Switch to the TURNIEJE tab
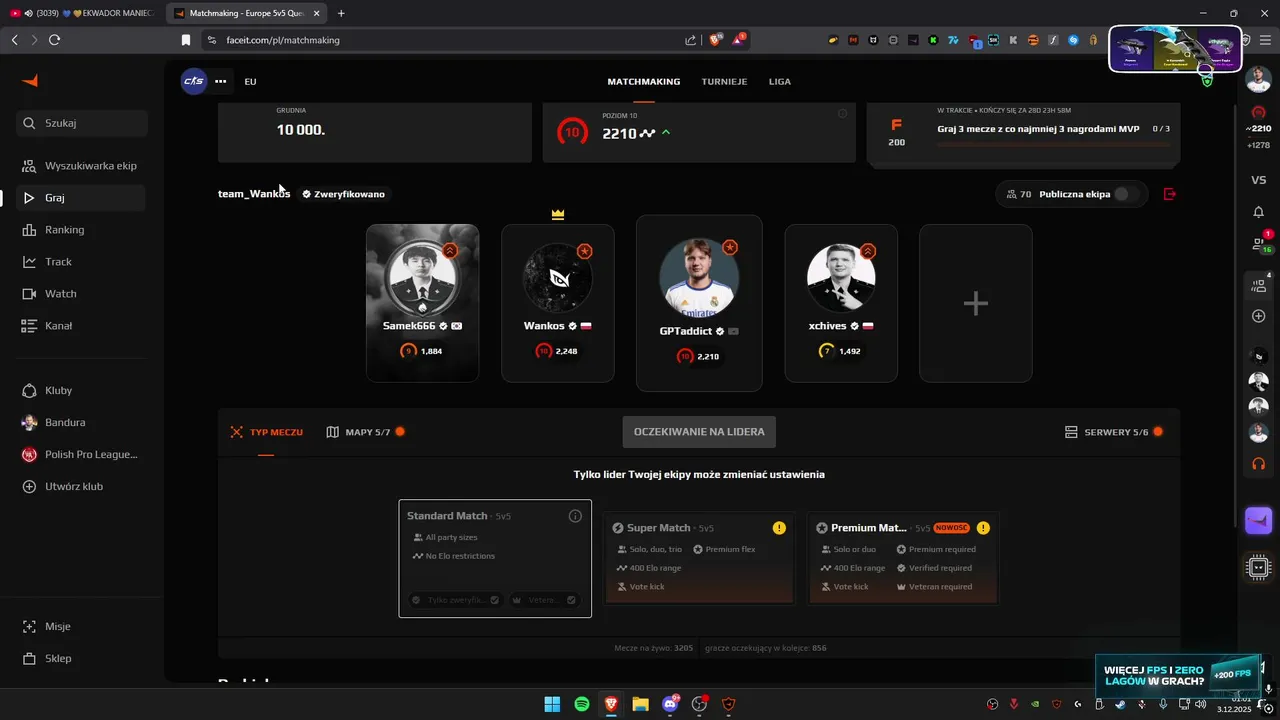The width and height of the screenshot is (1280, 720). [724, 81]
